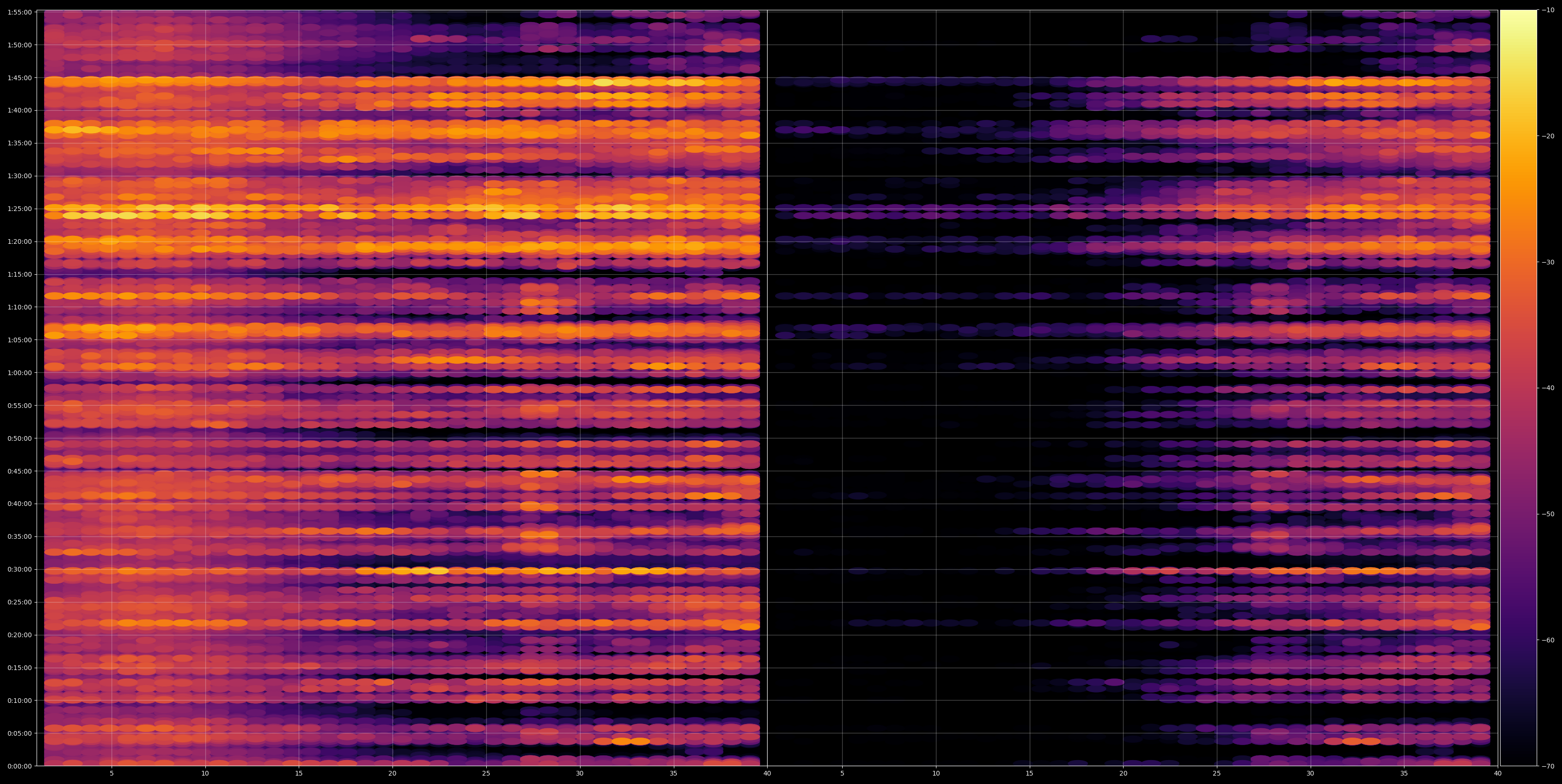Click right heatmap's x-axis tick label 30
The width and height of the screenshot is (1562, 784).
point(1310,773)
